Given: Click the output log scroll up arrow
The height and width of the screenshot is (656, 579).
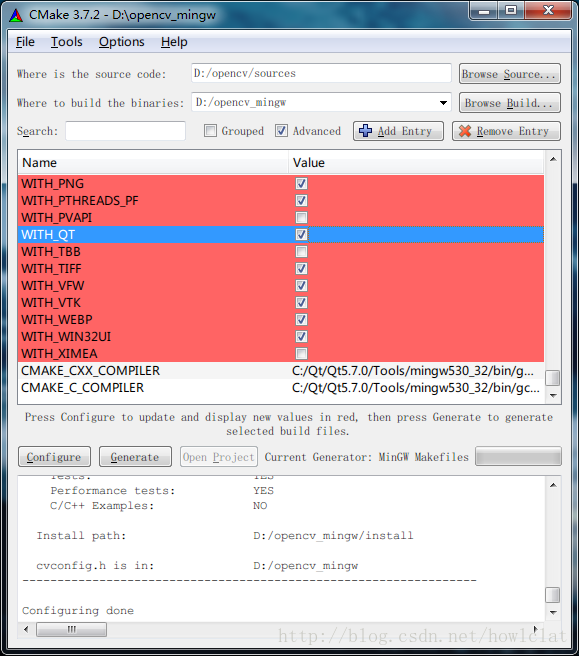Looking at the screenshot, I should pos(553,485).
